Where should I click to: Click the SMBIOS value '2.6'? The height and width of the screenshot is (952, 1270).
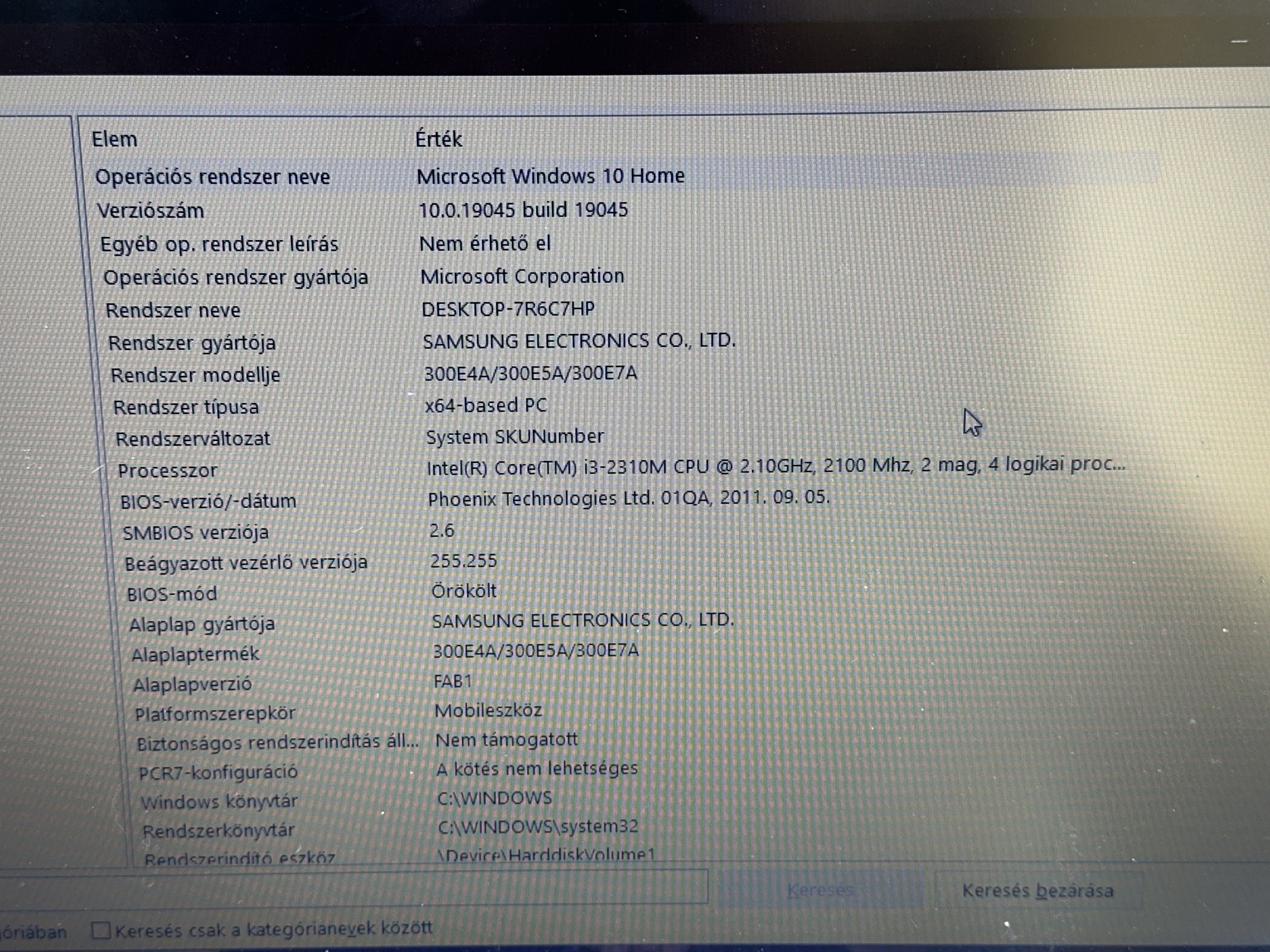pos(442,531)
